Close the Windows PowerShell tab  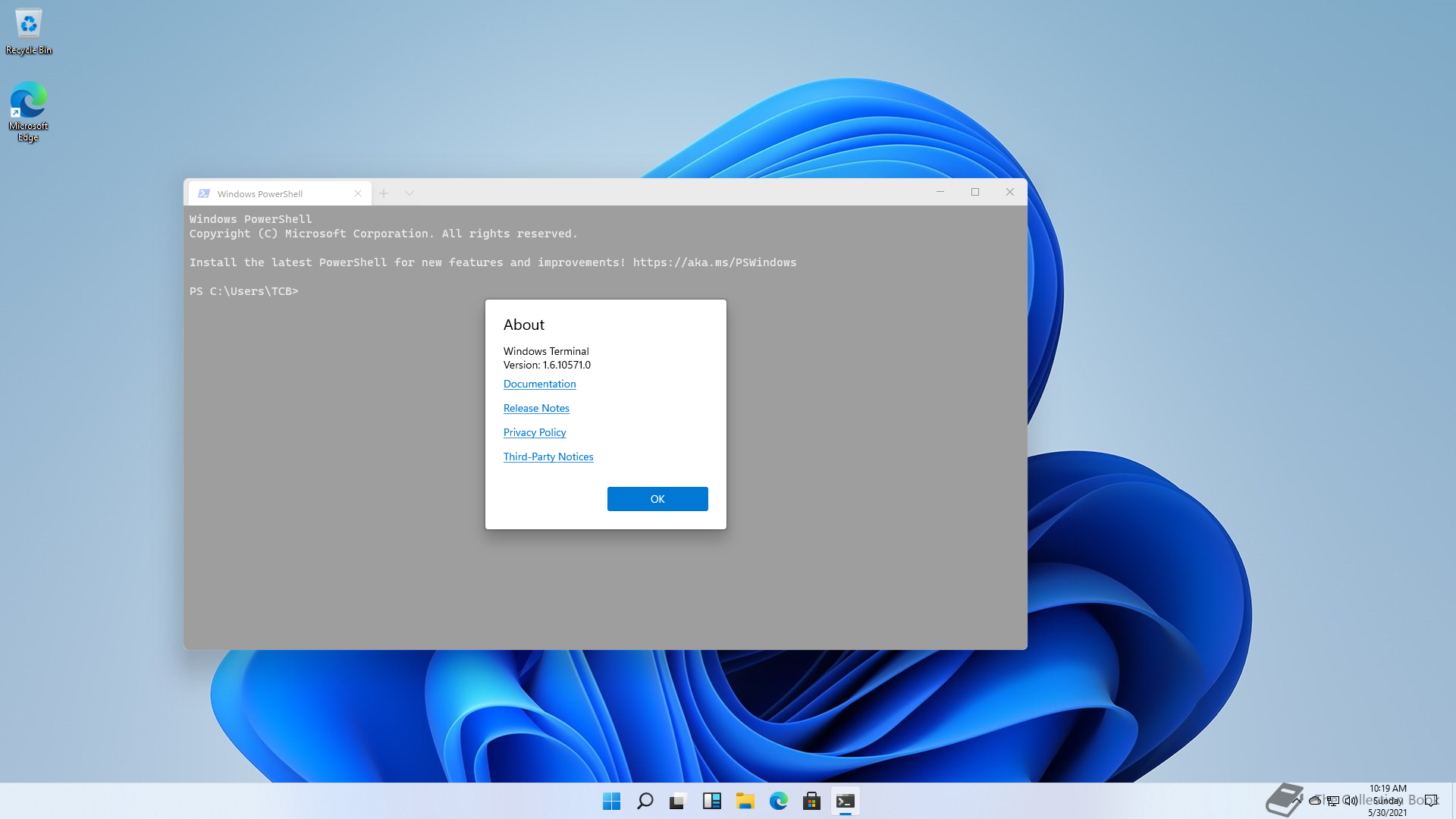click(x=358, y=193)
